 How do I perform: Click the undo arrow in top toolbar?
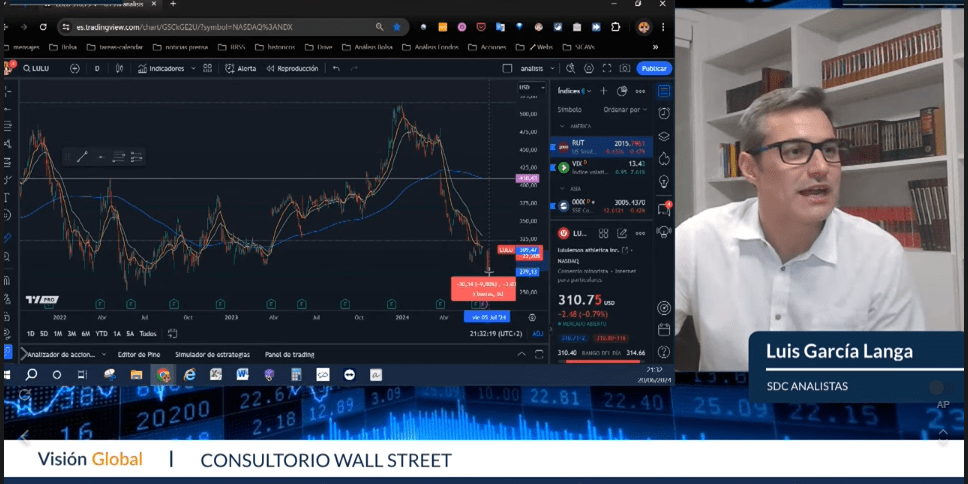(336, 68)
